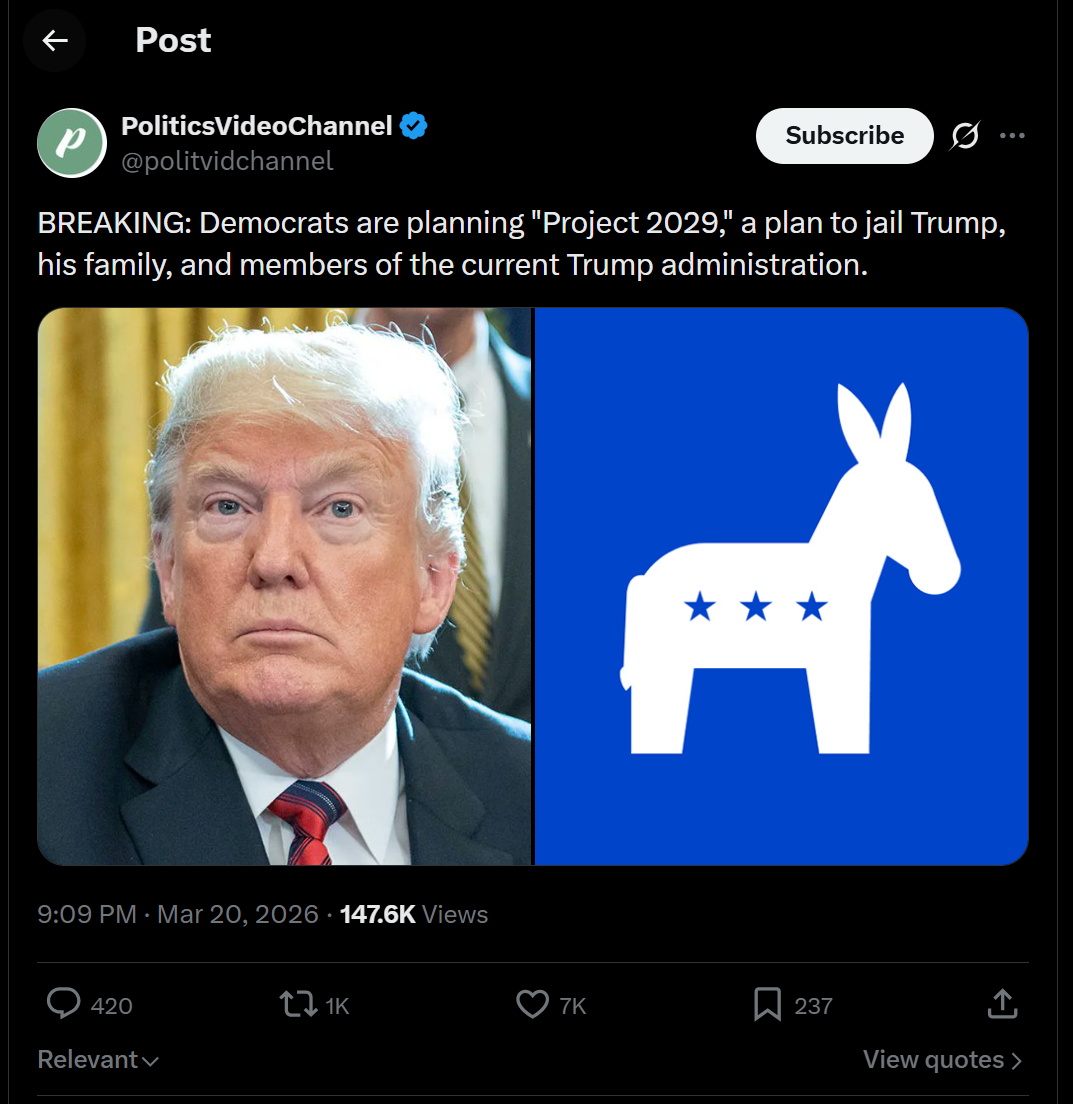Open the @politvidchannel handle link
Screen dimensions: 1073x1104
click(227, 160)
